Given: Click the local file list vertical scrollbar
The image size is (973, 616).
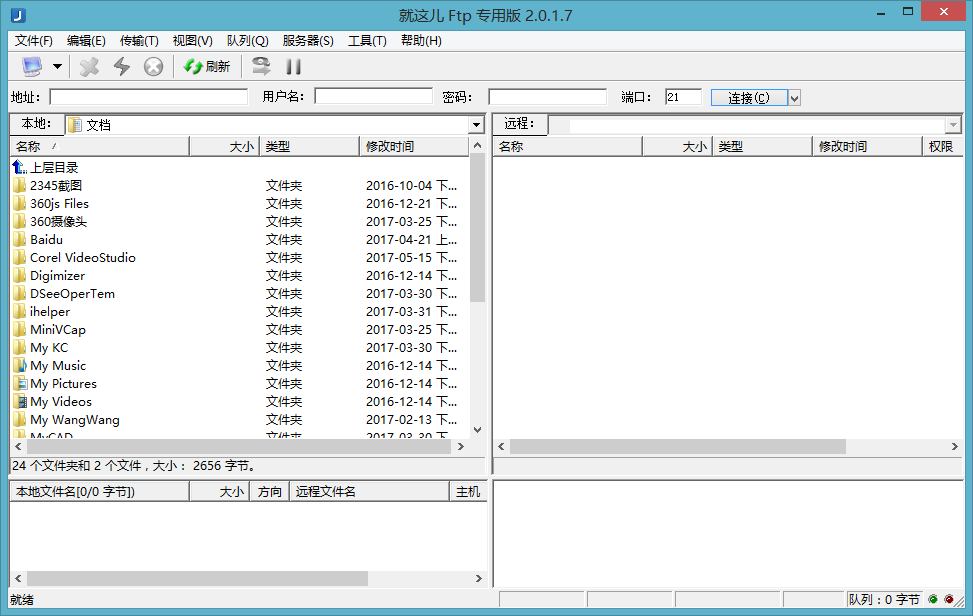Looking at the screenshot, I should tap(477, 300).
